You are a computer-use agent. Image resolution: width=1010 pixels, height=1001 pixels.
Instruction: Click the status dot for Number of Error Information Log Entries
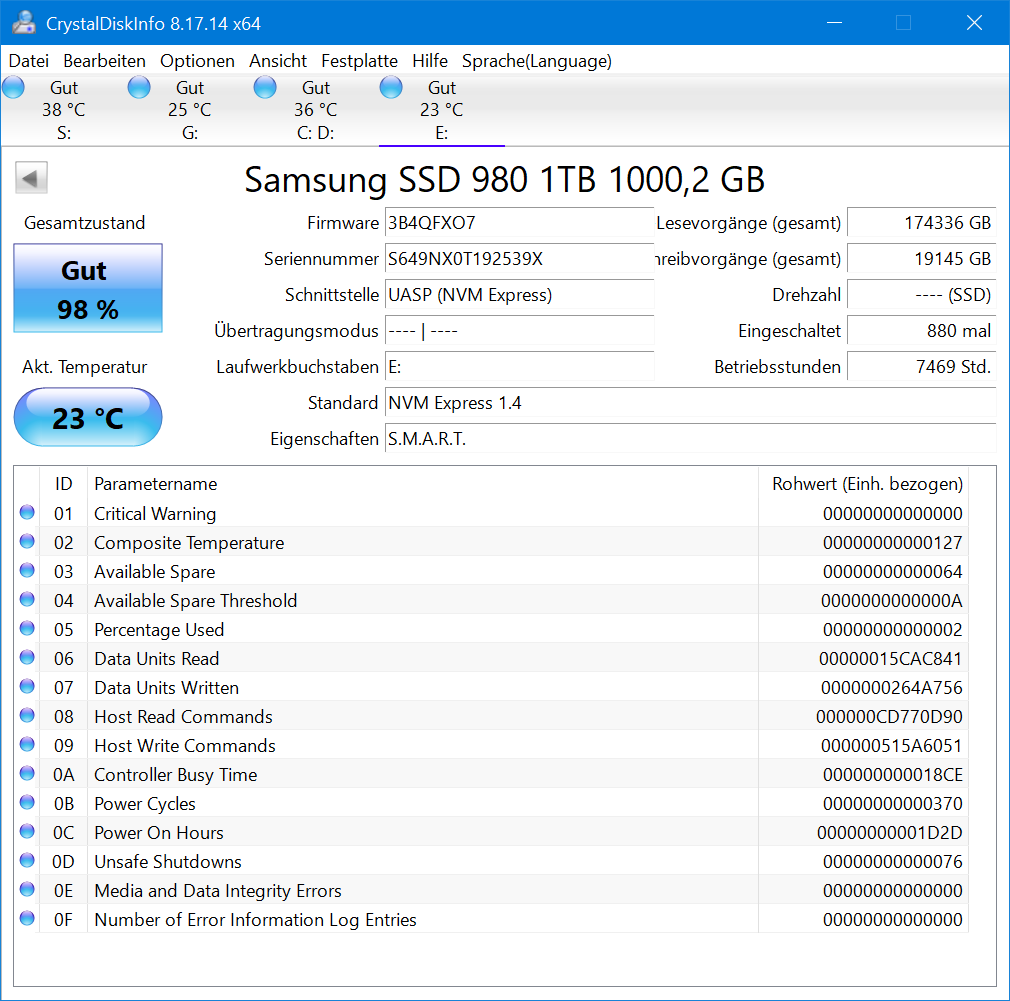[27, 918]
